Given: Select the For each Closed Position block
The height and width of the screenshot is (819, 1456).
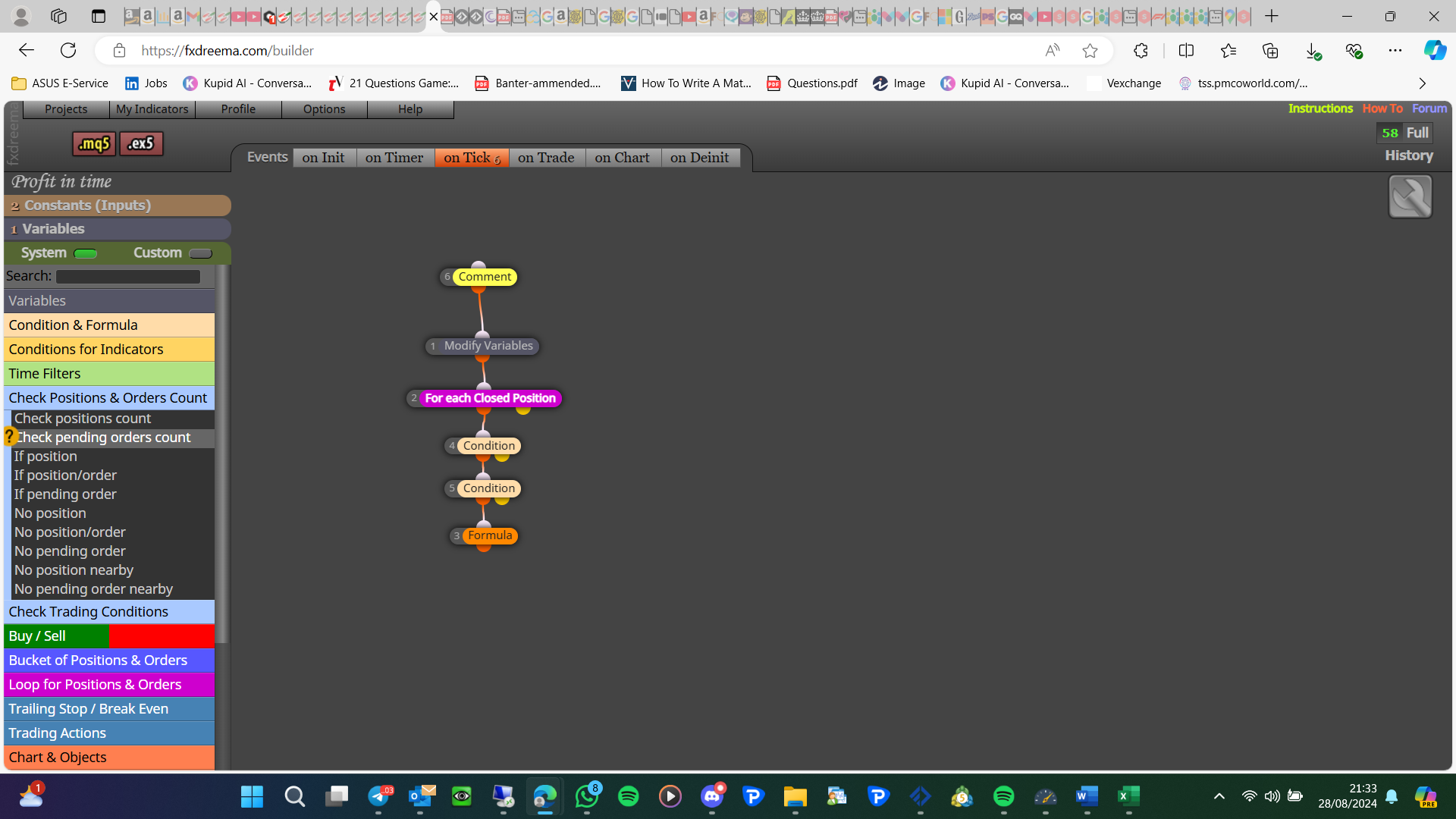Looking at the screenshot, I should (490, 398).
